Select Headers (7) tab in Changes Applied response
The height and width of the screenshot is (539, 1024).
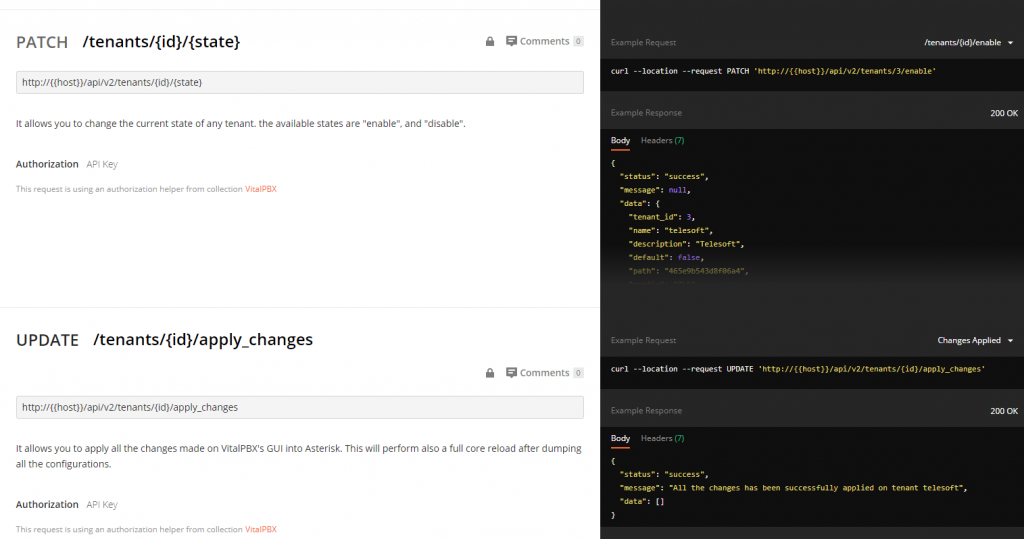(x=662, y=438)
